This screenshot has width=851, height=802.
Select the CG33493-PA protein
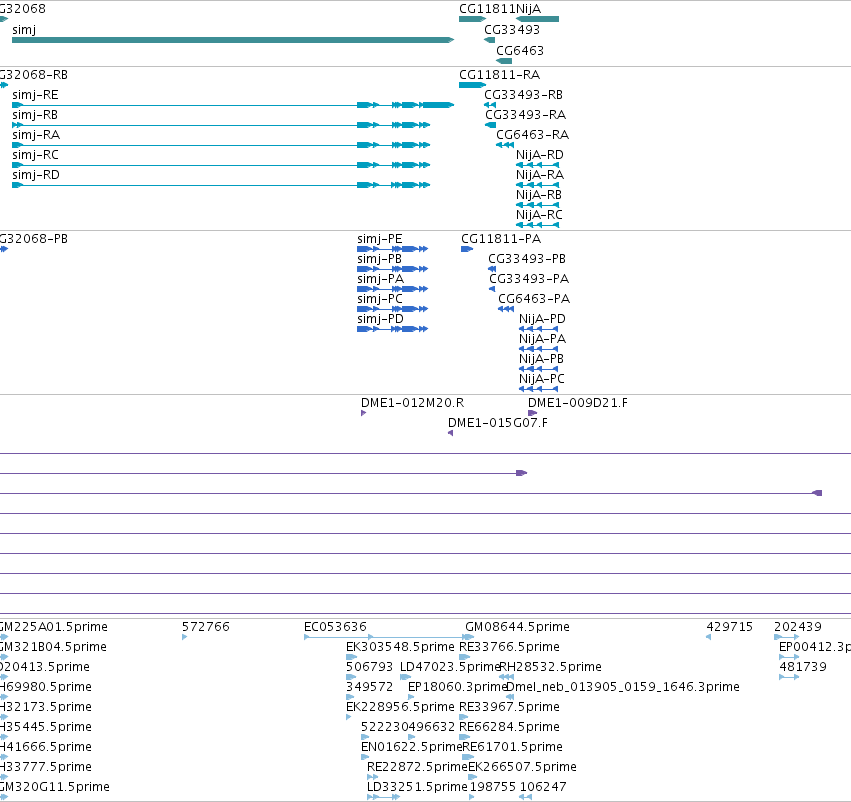tap(492, 289)
